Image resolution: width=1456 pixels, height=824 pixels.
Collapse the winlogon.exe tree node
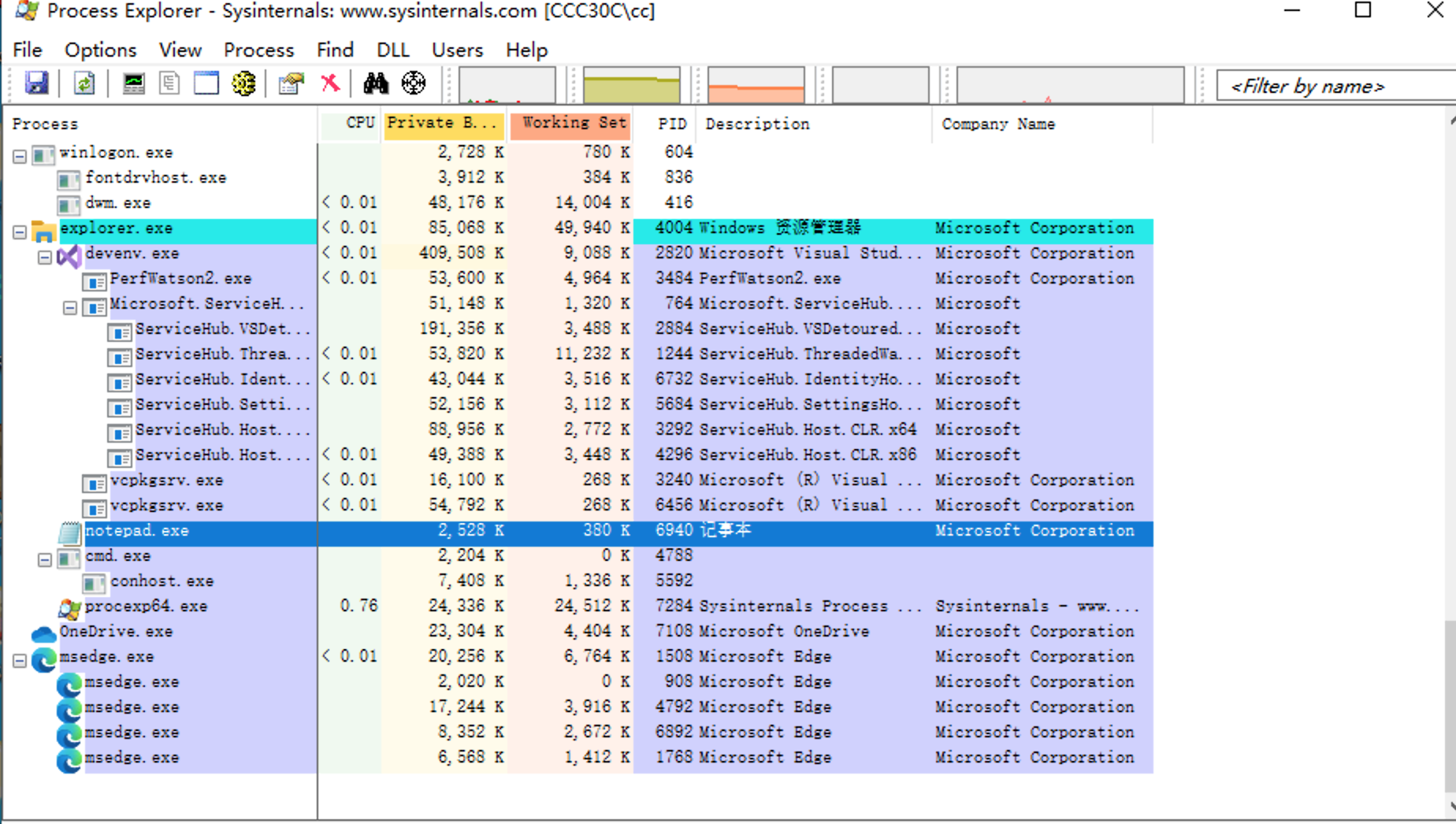[x=20, y=156]
